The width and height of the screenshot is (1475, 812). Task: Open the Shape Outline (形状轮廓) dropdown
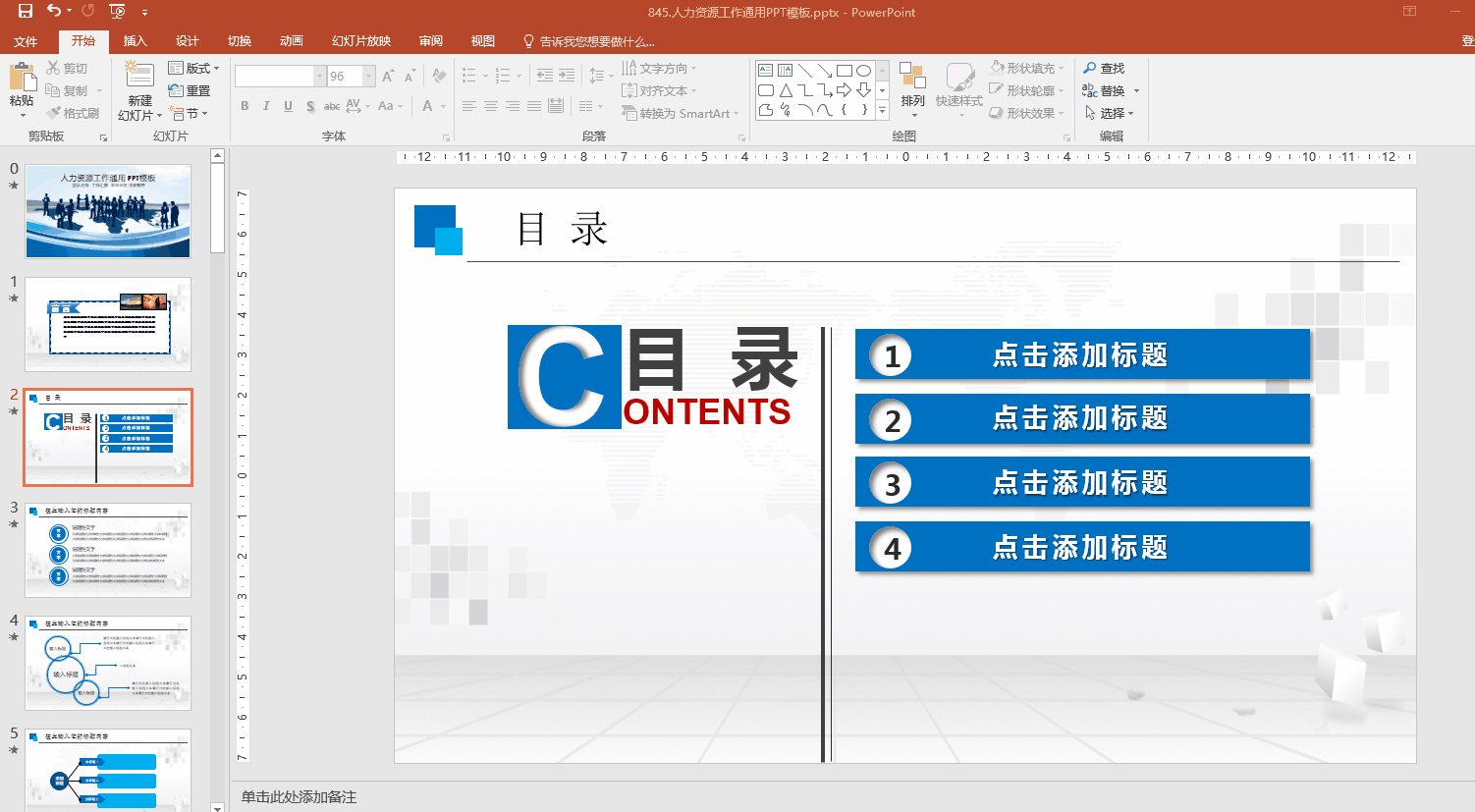[x=1027, y=91]
